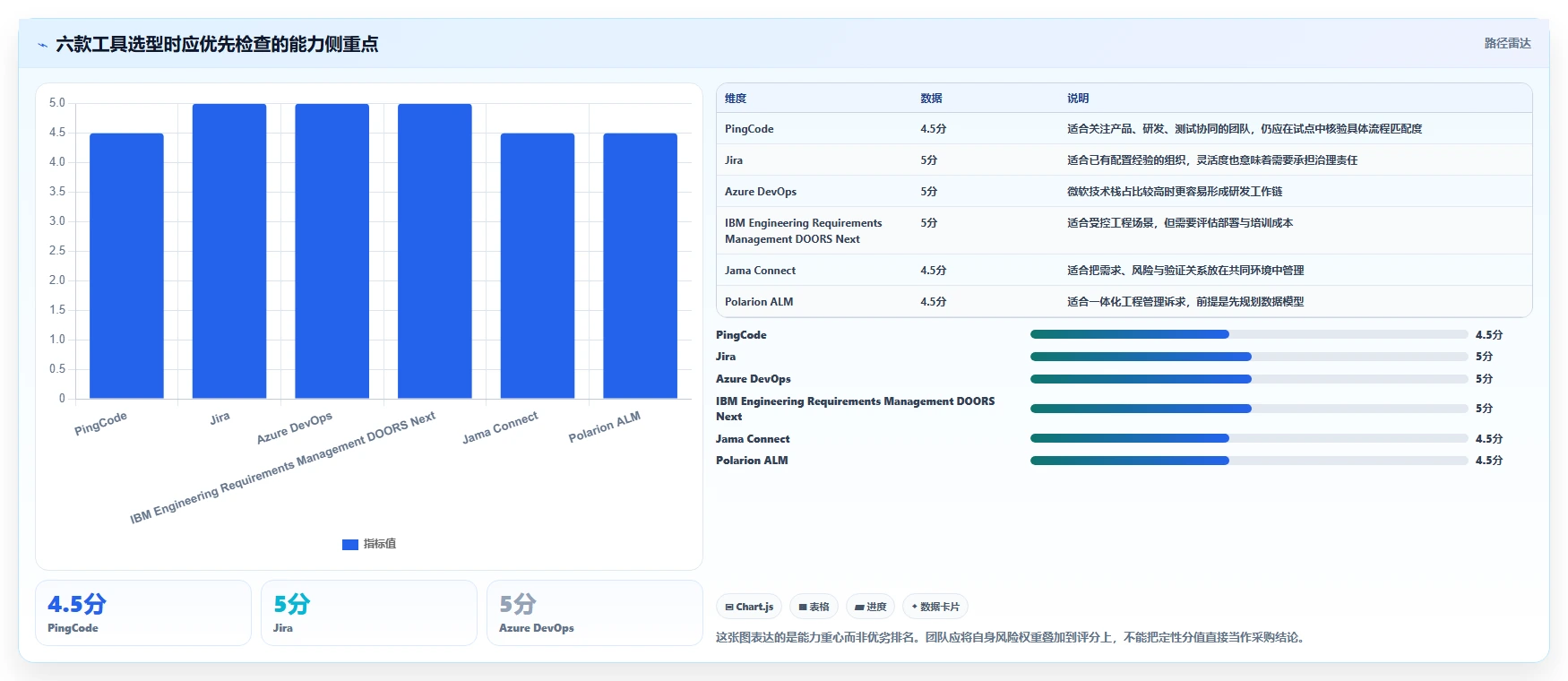This screenshot has height=681, width=1568.
Task: Click the "5分" score in the Jira table row
Action: tap(929, 160)
